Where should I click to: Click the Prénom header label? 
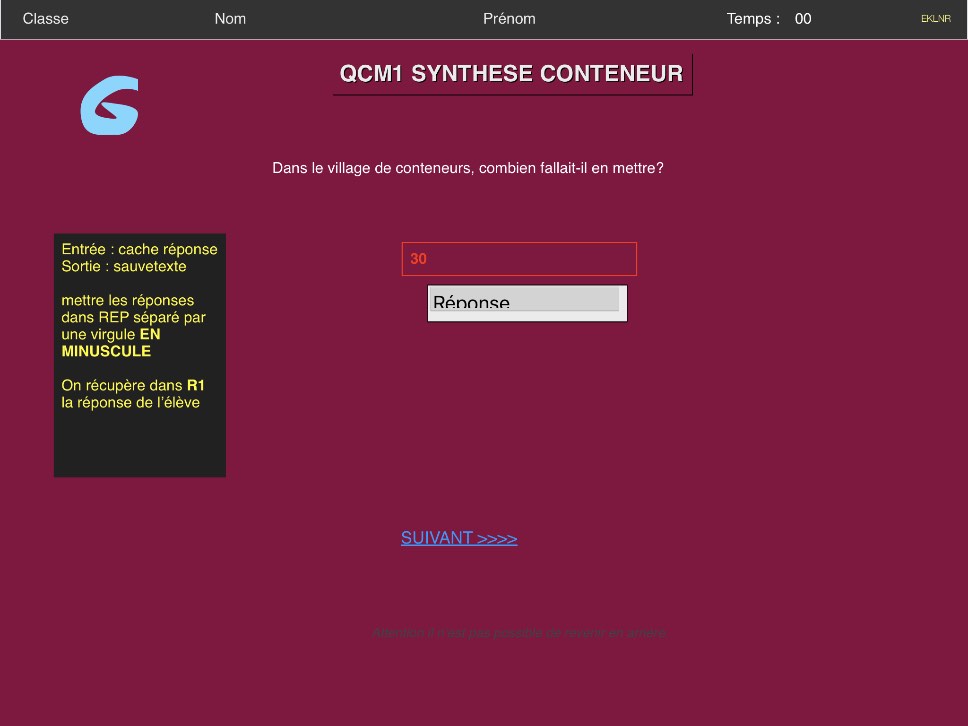pos(509,19)
